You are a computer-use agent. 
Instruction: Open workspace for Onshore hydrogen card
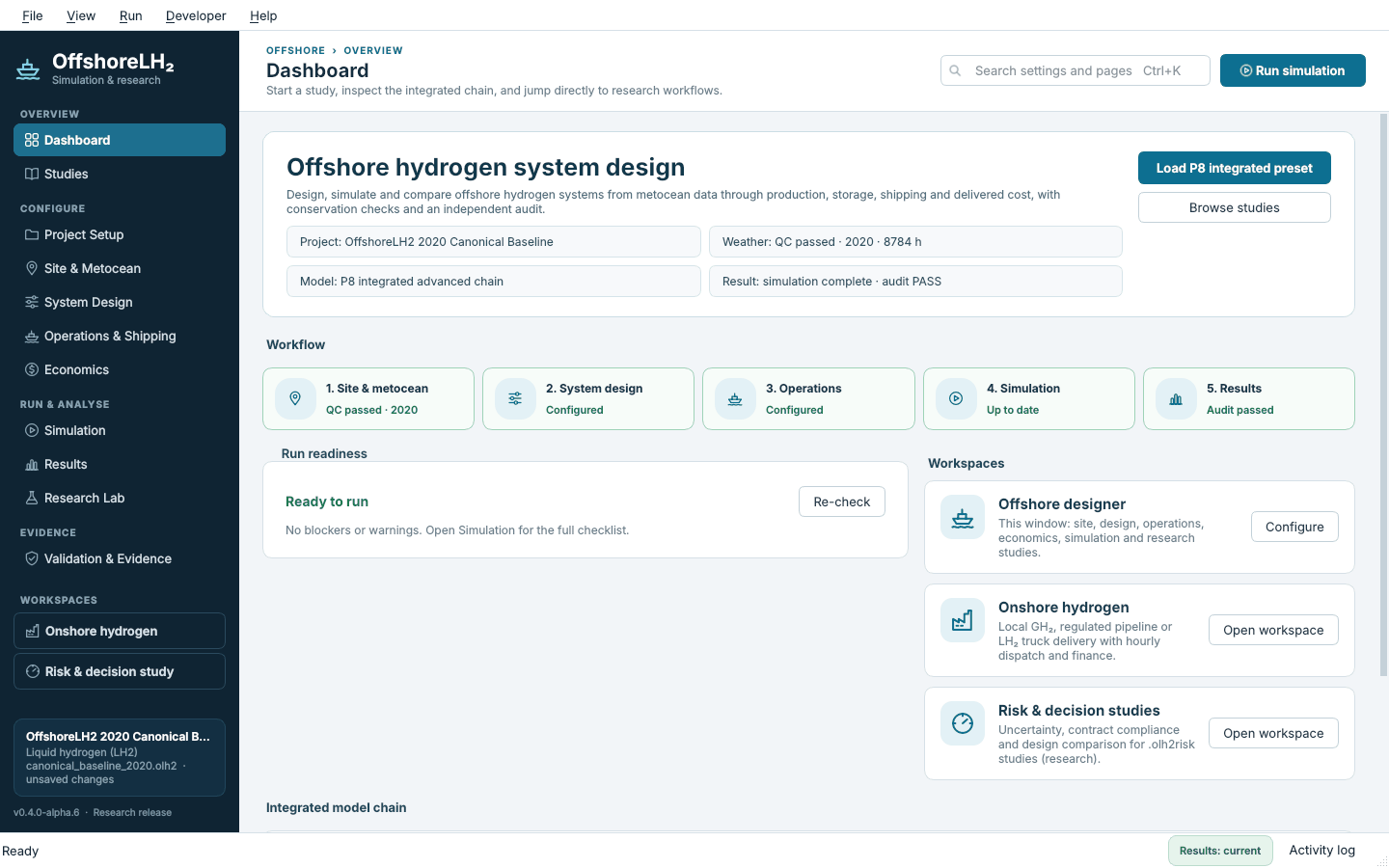[x=1273, y=630]
